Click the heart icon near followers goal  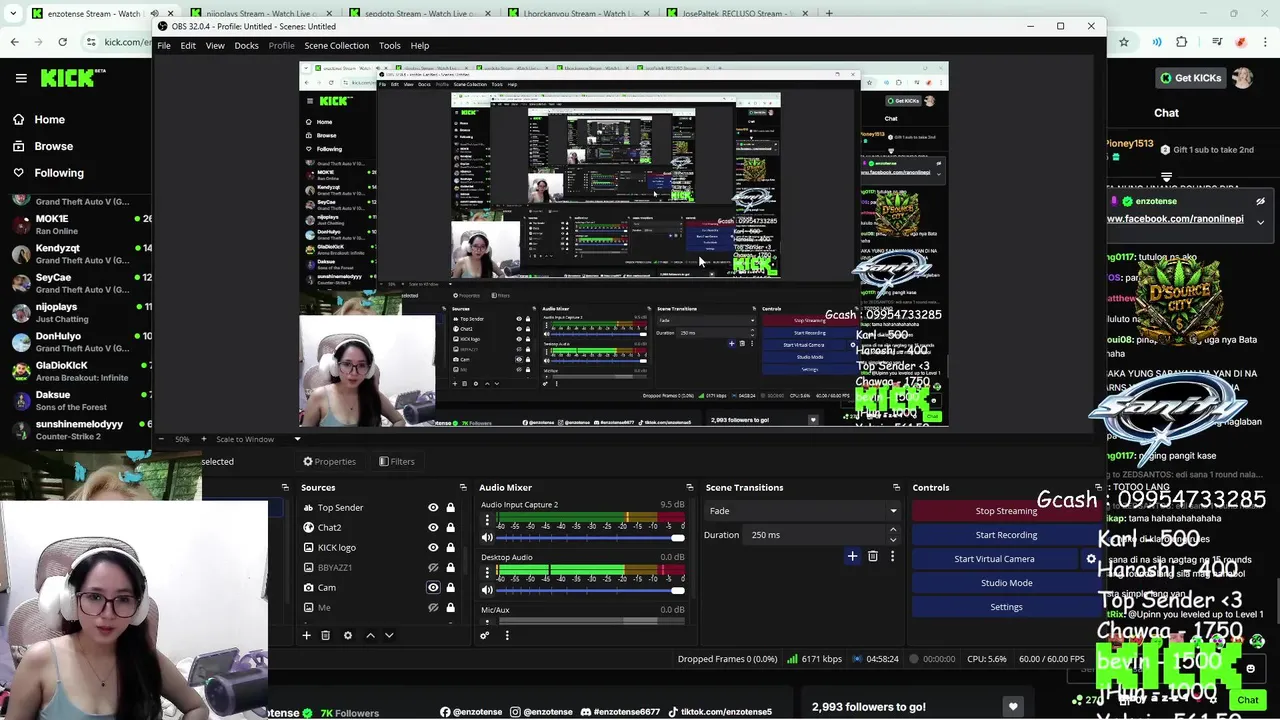[x=1013, y=707]
